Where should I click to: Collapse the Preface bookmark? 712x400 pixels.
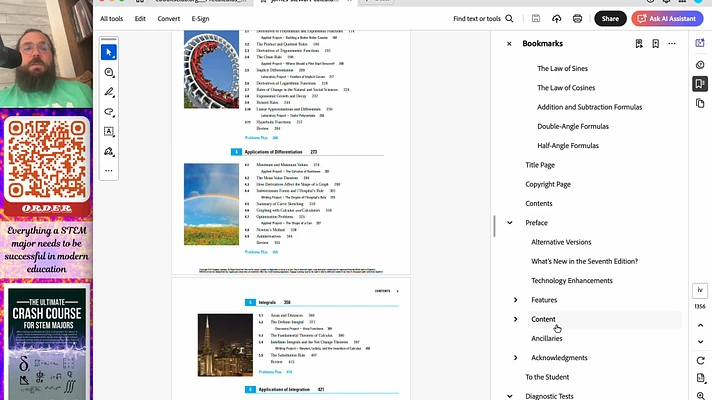[x=509, y=223]
